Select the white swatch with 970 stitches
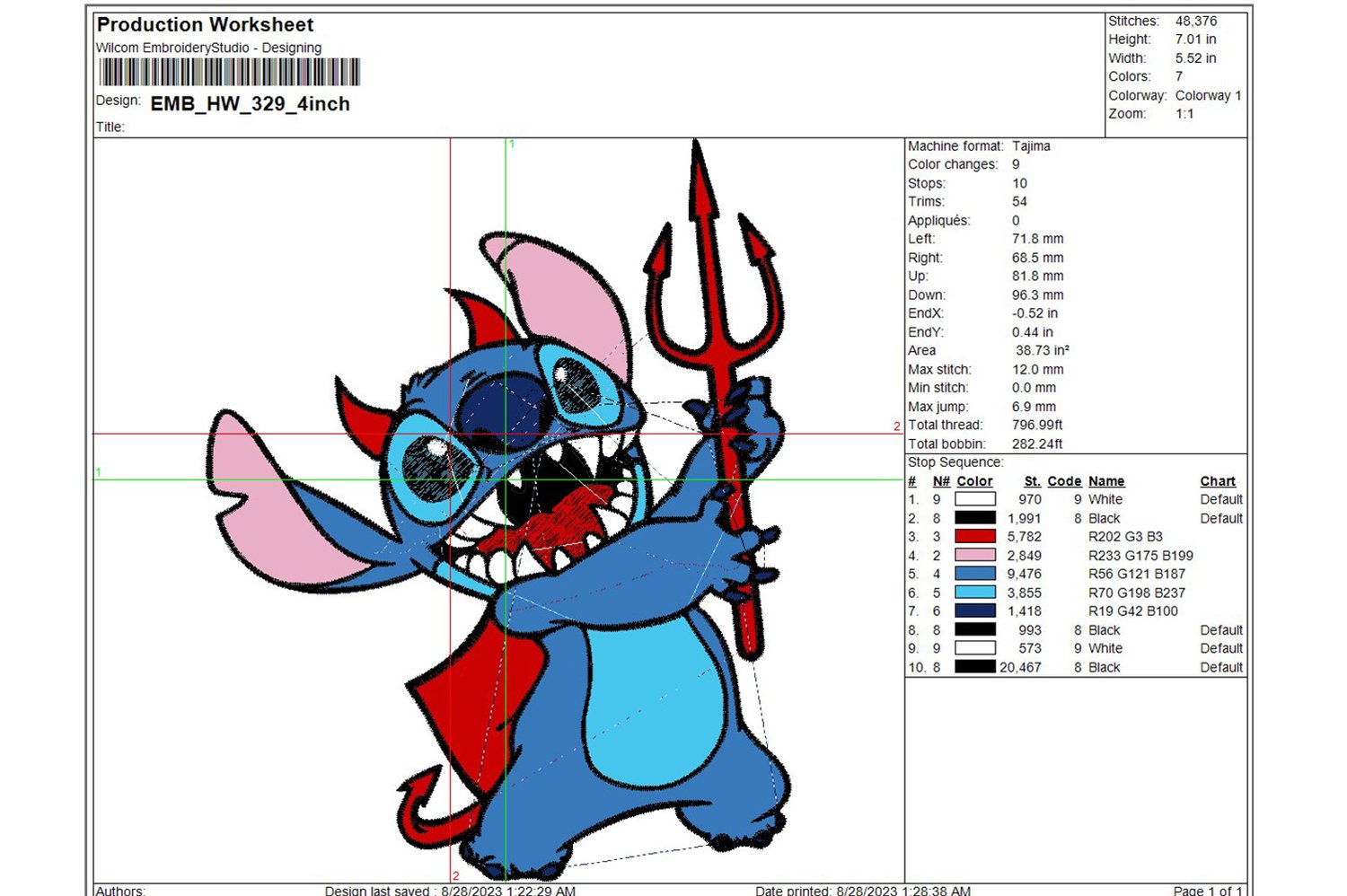Image resolution: width=1347 pixels, height=896 pixels. click(975, 500)
